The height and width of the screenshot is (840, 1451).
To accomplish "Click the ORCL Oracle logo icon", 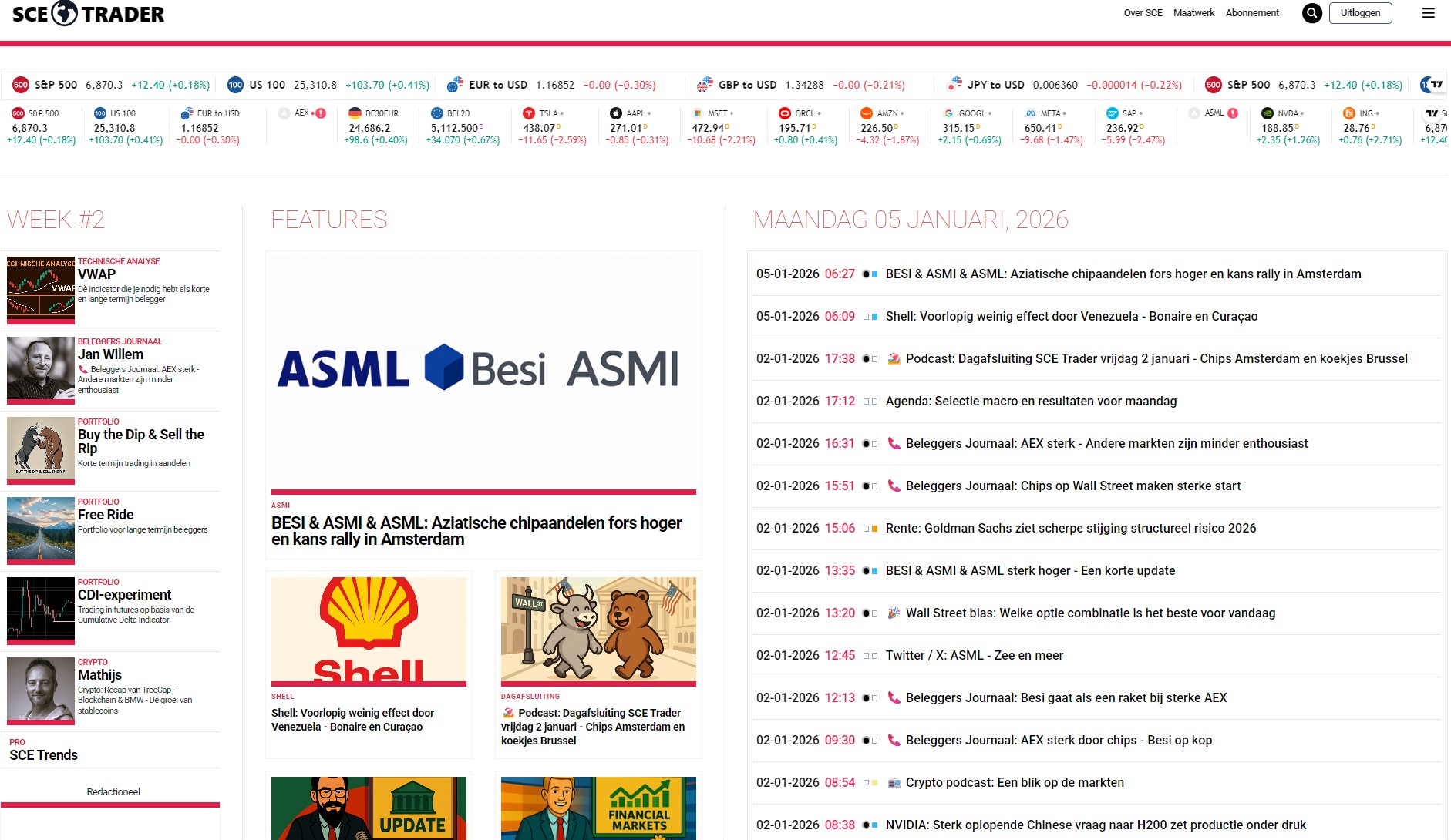I will click(x=785, y=113).
